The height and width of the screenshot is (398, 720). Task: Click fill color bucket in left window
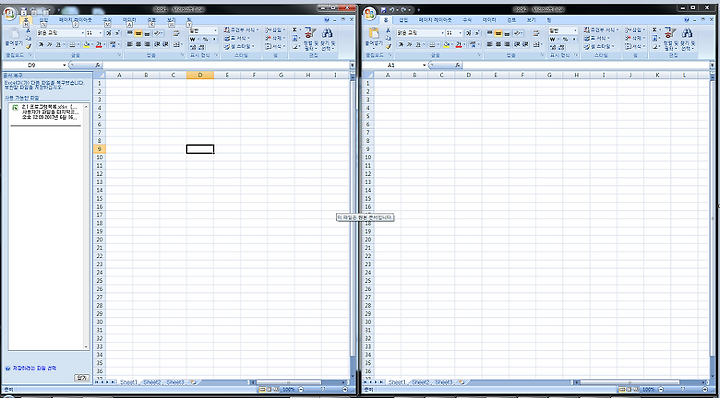(86, 44)
